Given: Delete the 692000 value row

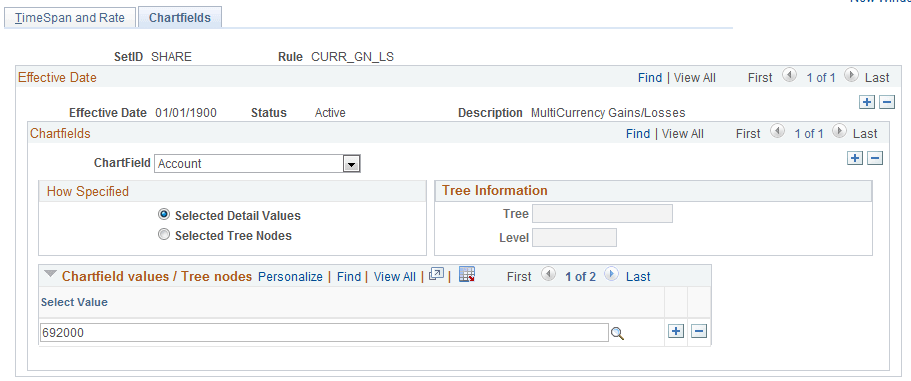Looking at the screenshot, I should [699, 332].
